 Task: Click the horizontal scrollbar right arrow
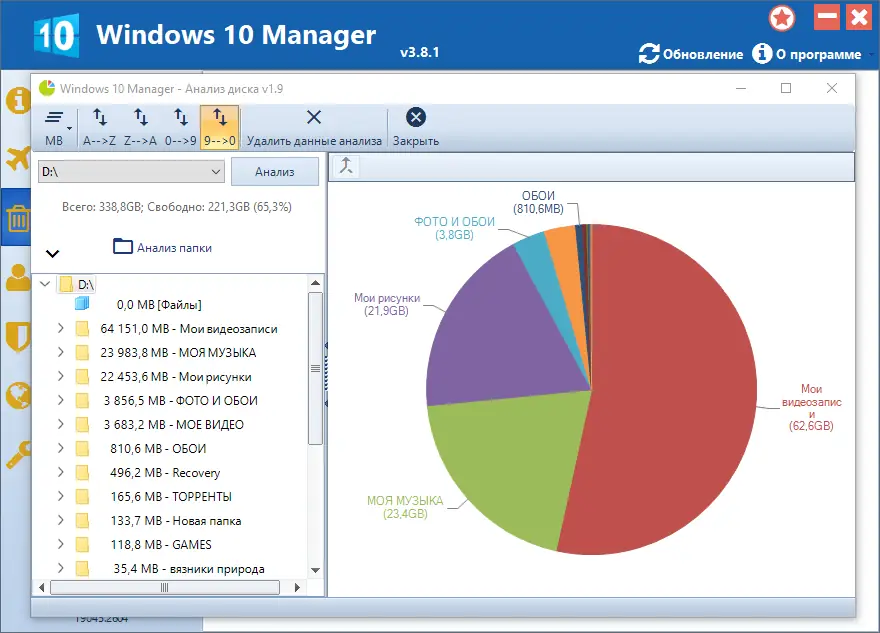pos(297,588)
